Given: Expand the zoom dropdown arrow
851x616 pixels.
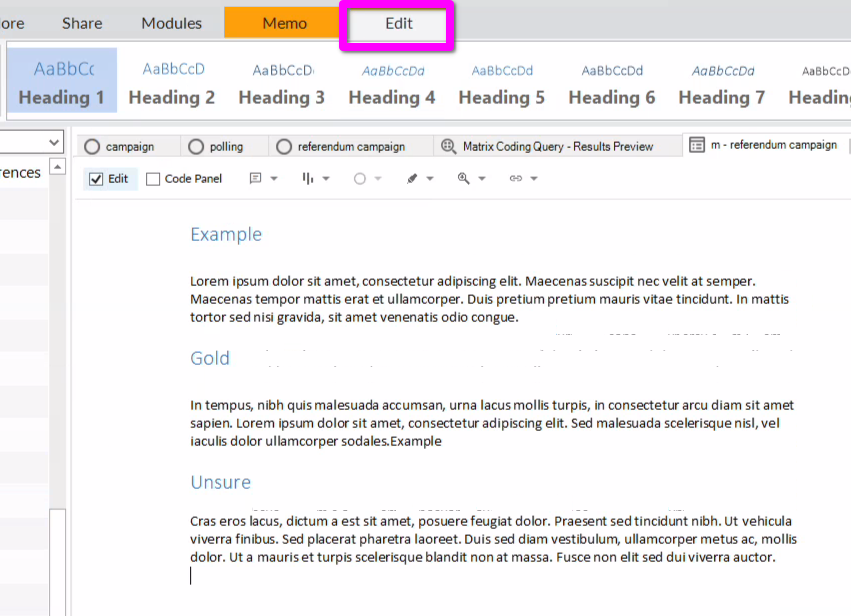Looking at the screenshot, I should [x=481, y=179].
